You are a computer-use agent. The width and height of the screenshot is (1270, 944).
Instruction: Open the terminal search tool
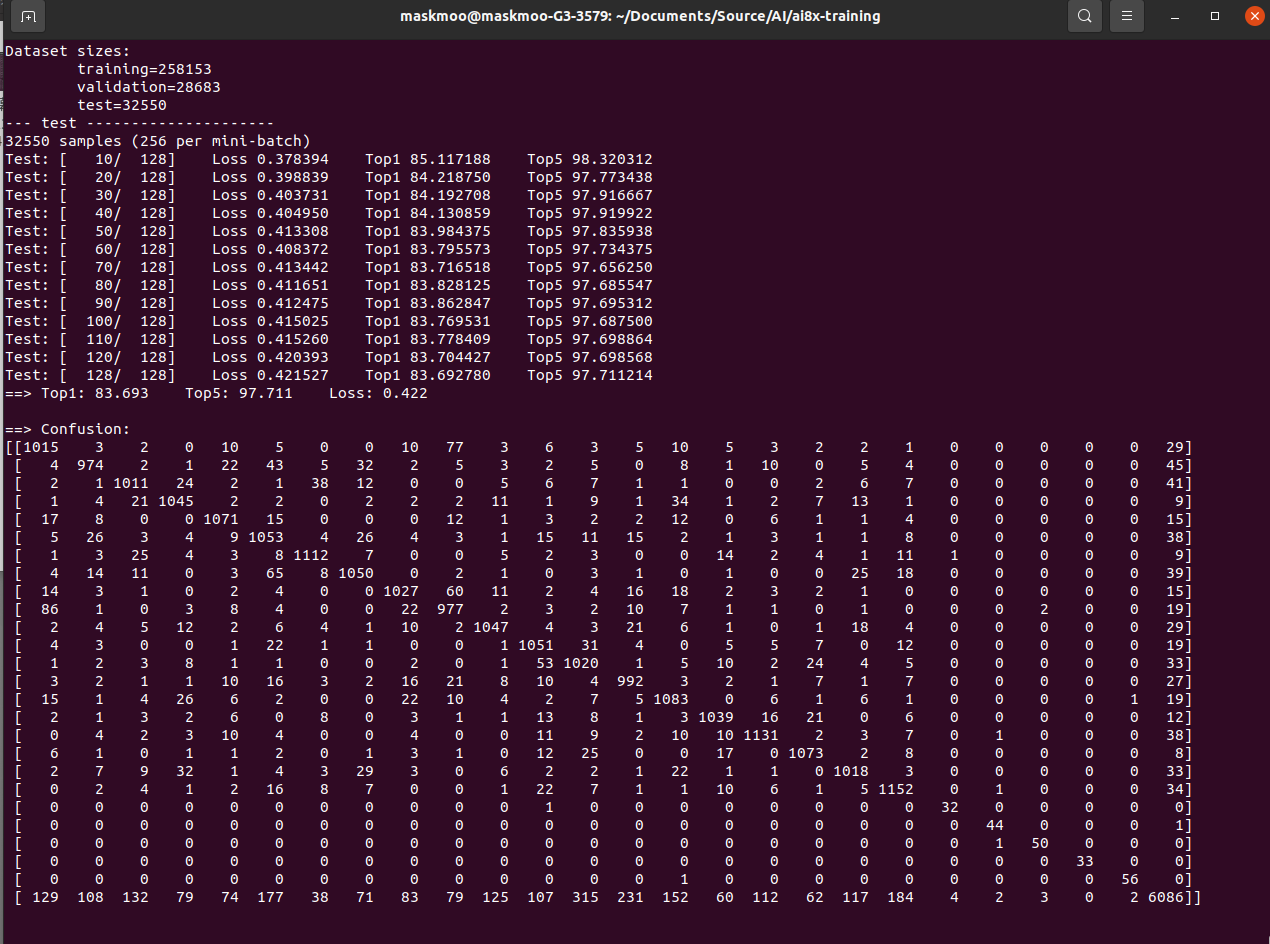(1084, 16)
